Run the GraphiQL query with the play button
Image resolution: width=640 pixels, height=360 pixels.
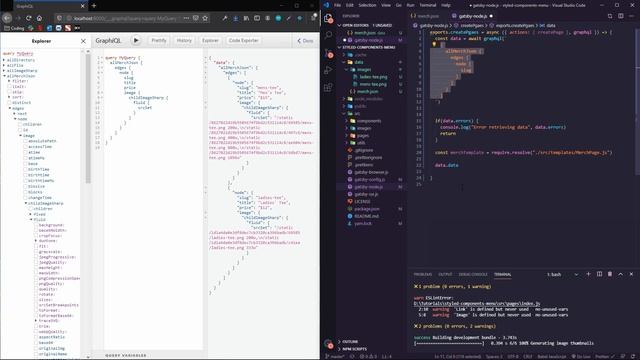(136, 40)
